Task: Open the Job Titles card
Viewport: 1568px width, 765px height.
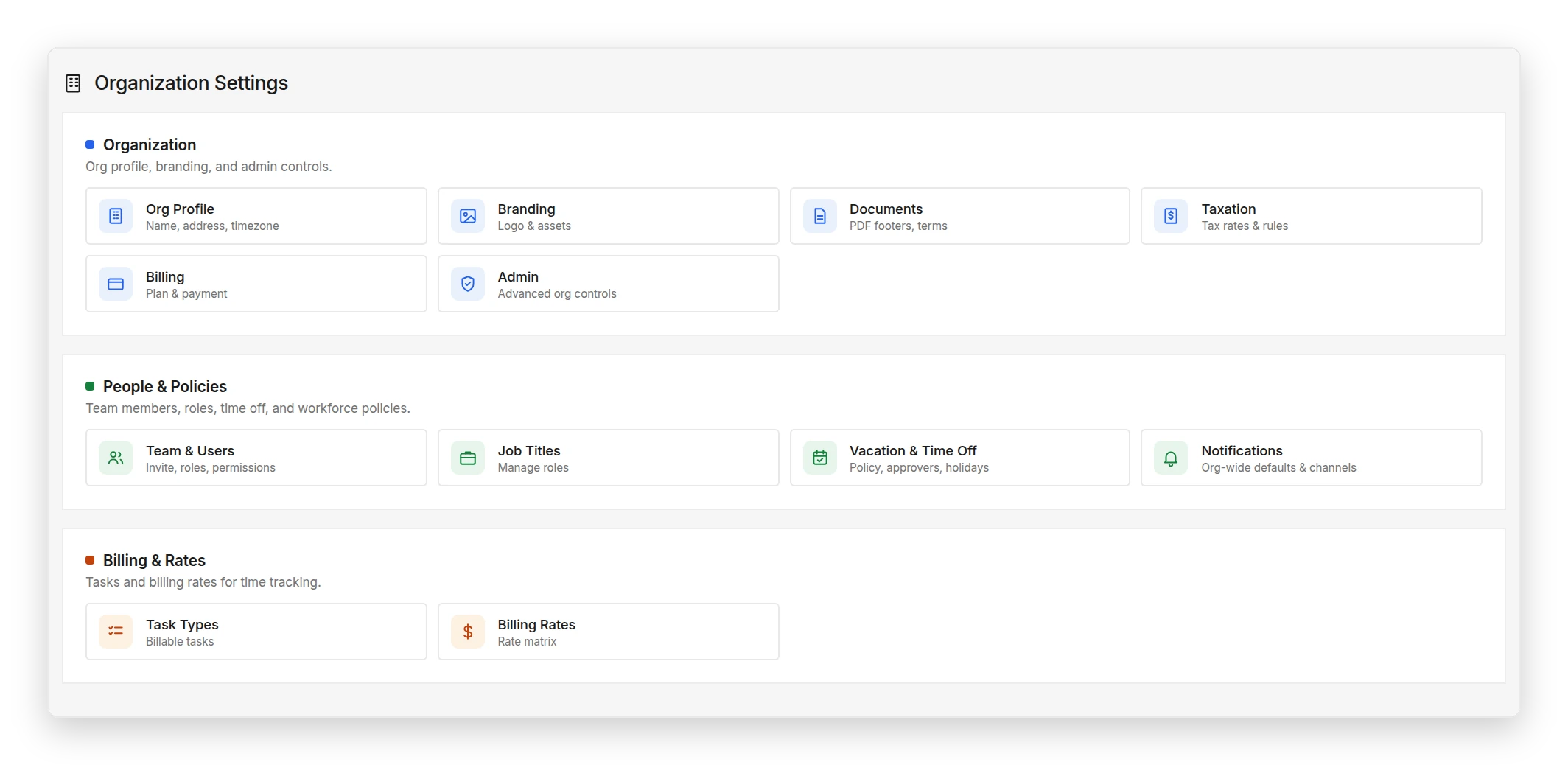Action: click(609, 458)
